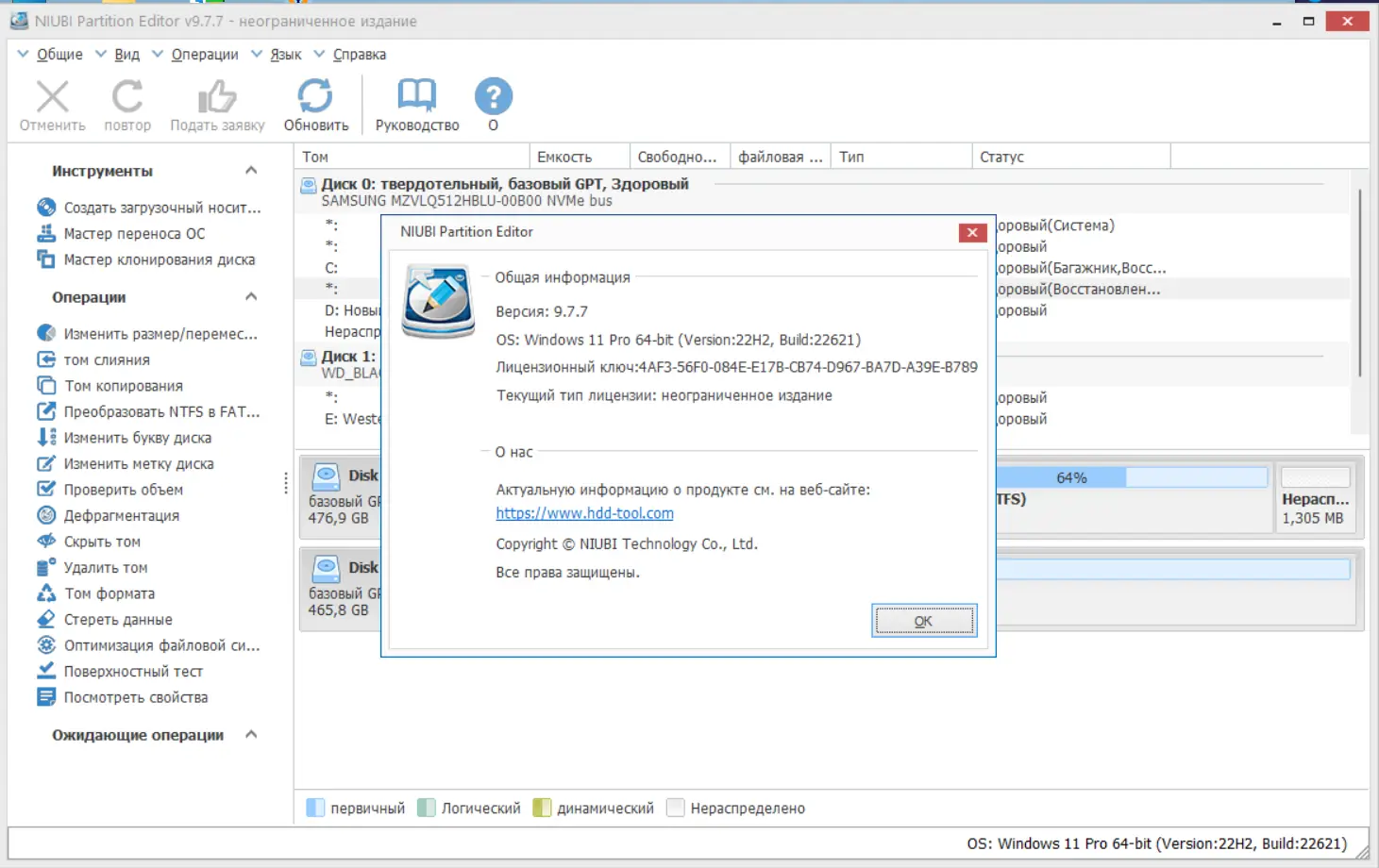Open the hdd-tool.com website link

[x=584, y=512]
